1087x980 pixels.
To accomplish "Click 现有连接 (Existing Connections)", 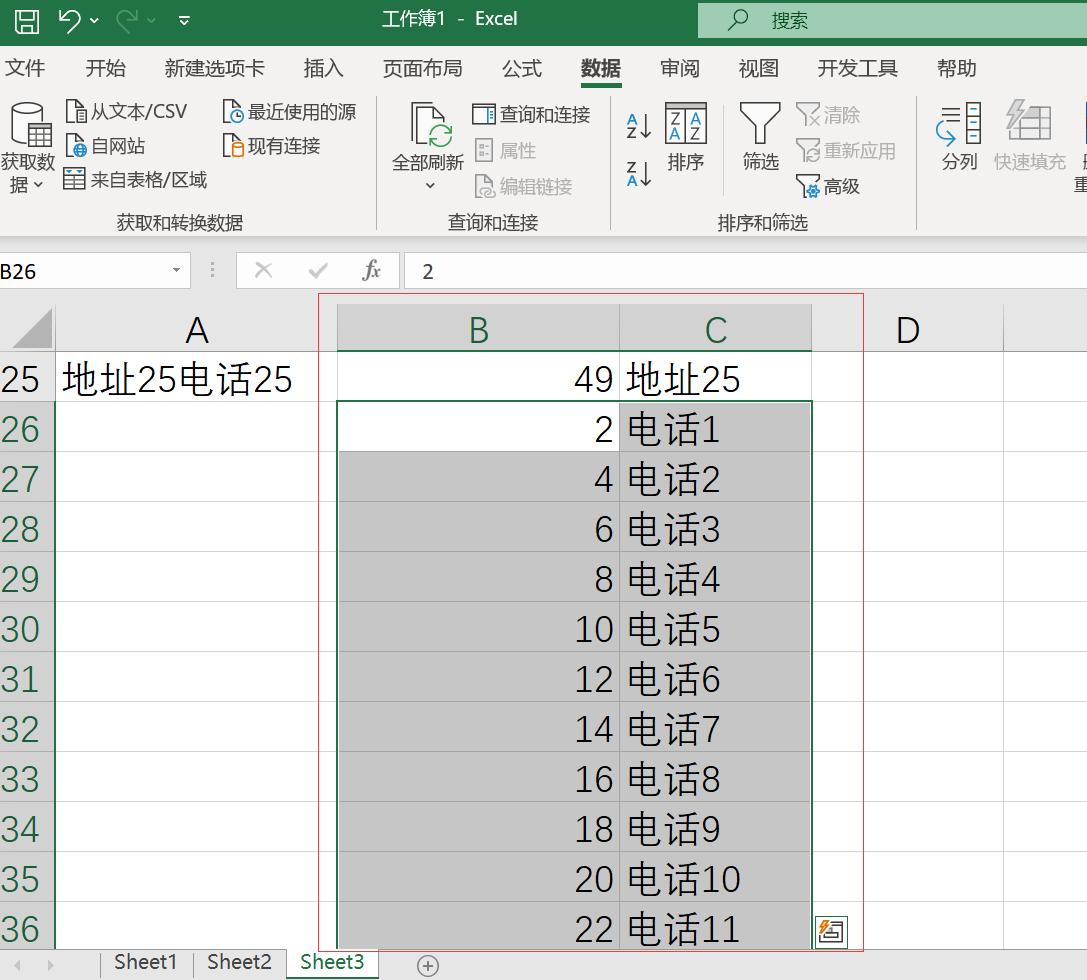I will [285, 148].
